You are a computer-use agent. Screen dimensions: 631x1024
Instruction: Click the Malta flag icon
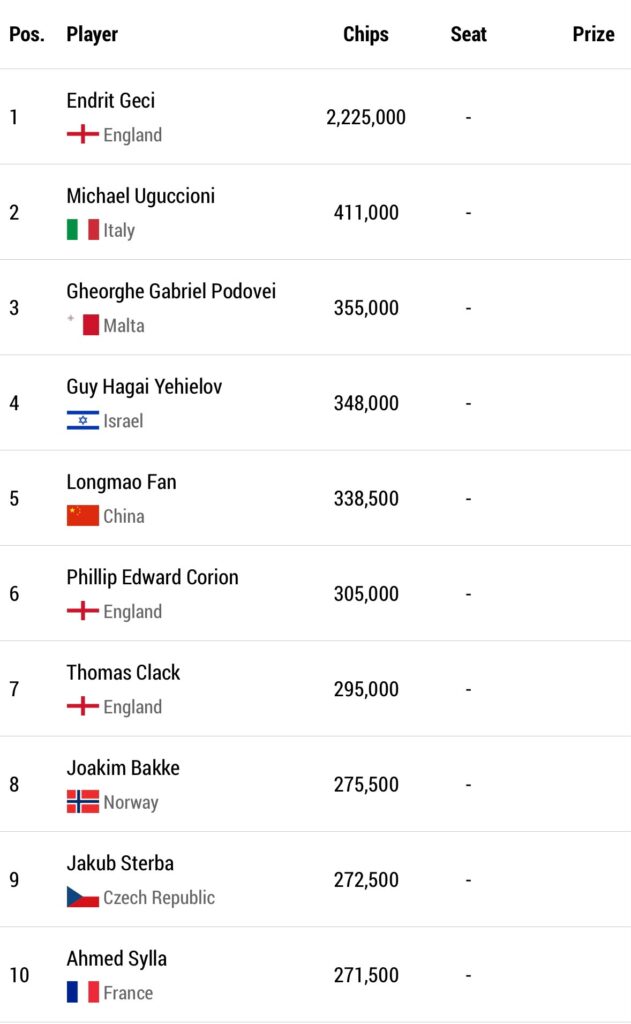pyautogui.click(x=83, y=325)
